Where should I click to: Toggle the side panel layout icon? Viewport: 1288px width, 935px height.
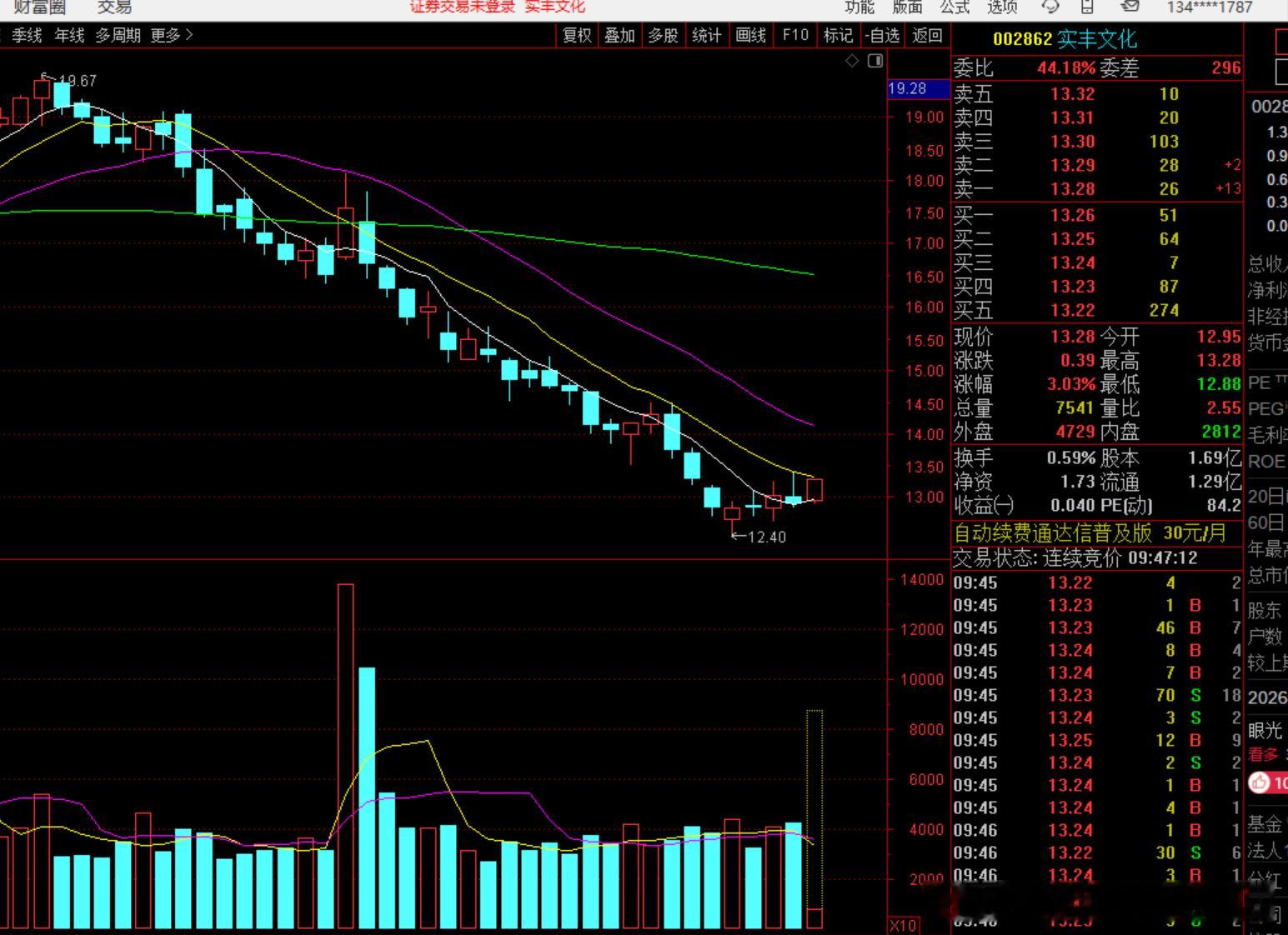pyautogui.click(x=875, y=61)
